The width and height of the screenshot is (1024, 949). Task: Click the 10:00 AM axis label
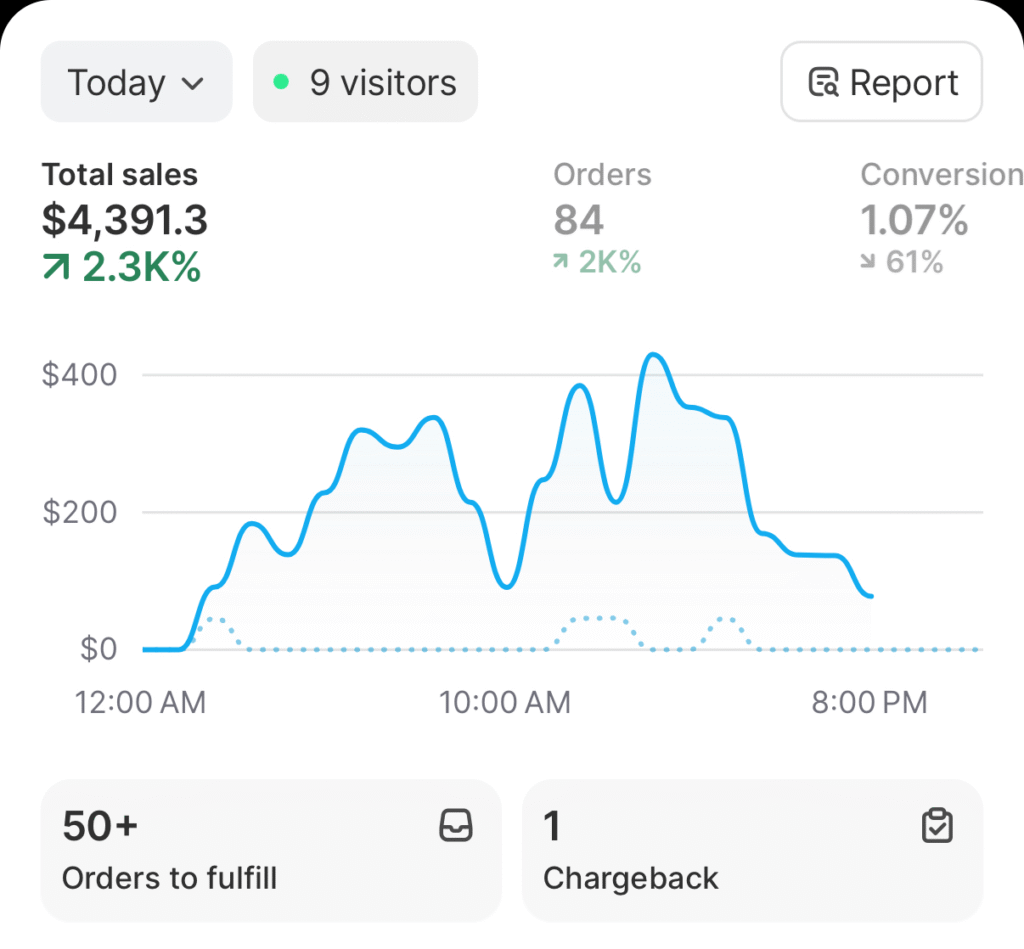pyautogui.click(x=505, y=702)
